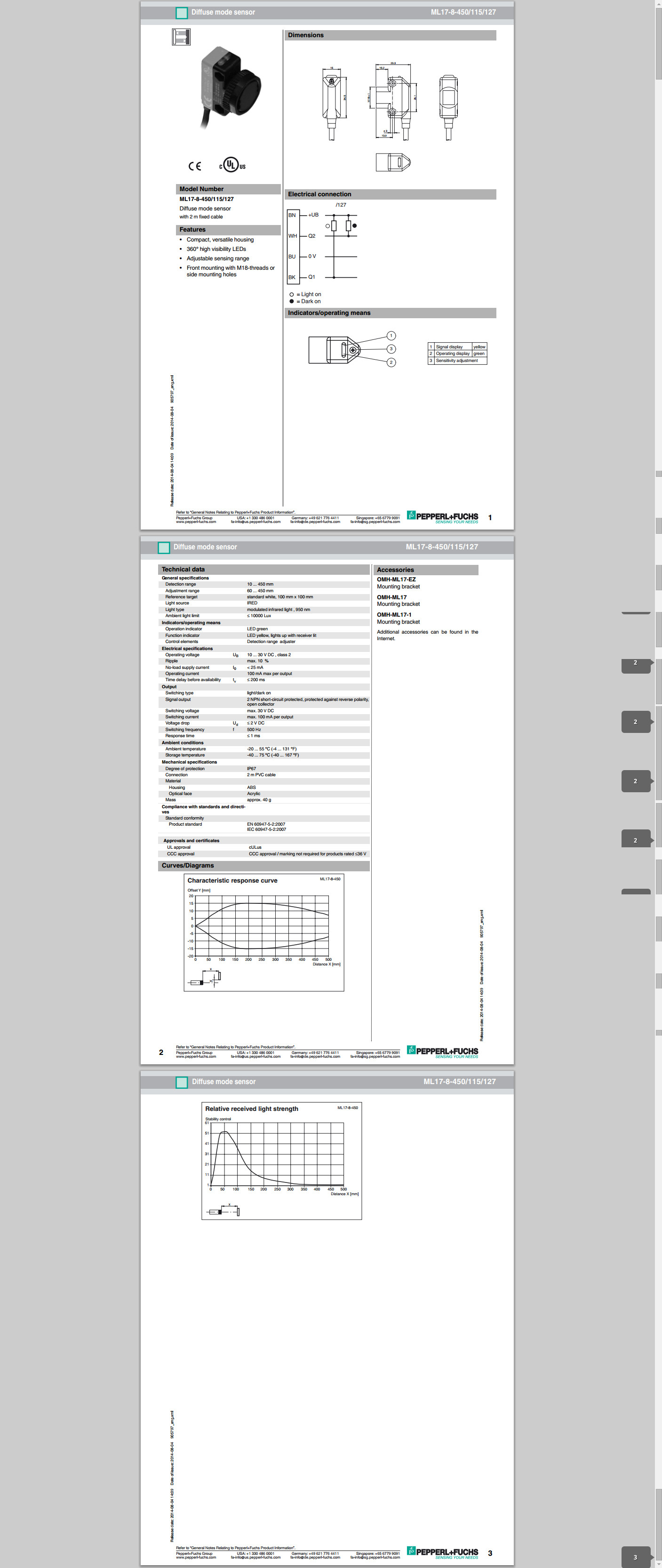Click the Dimensions section heading

[306, 35]
